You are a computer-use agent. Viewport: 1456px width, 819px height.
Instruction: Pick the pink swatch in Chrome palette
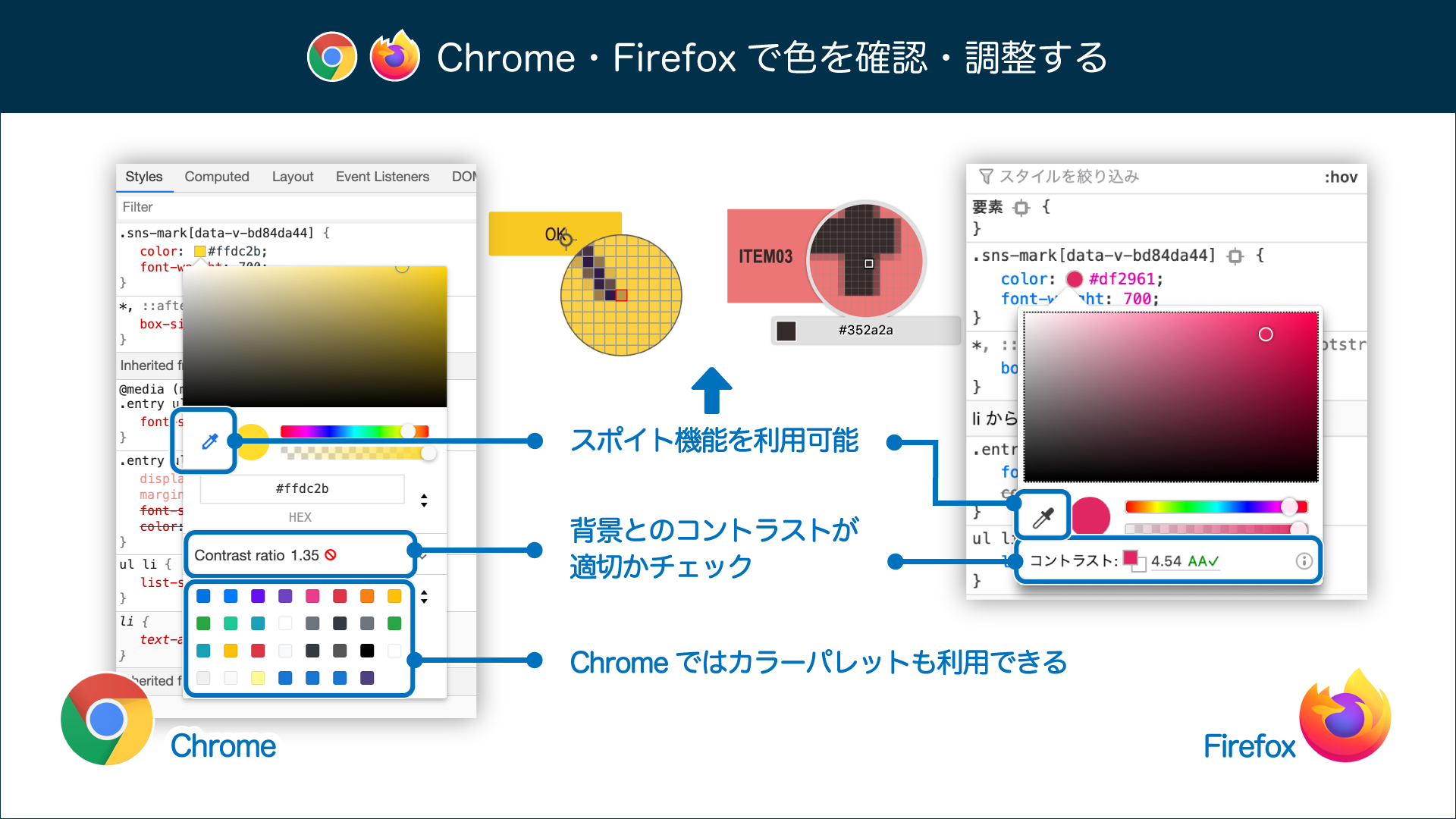pos(312,596)
